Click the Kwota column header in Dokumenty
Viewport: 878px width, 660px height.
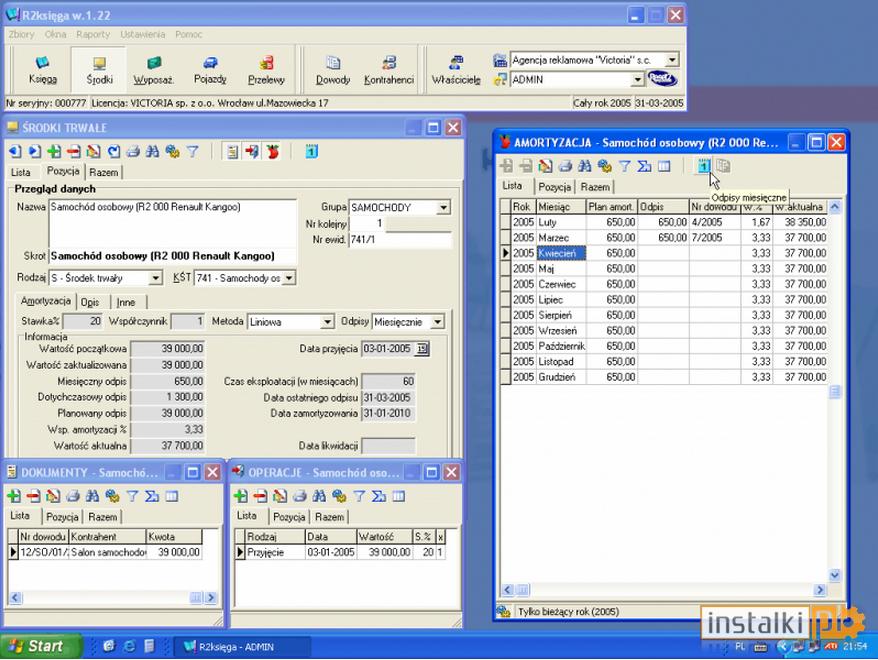point(174,536)
